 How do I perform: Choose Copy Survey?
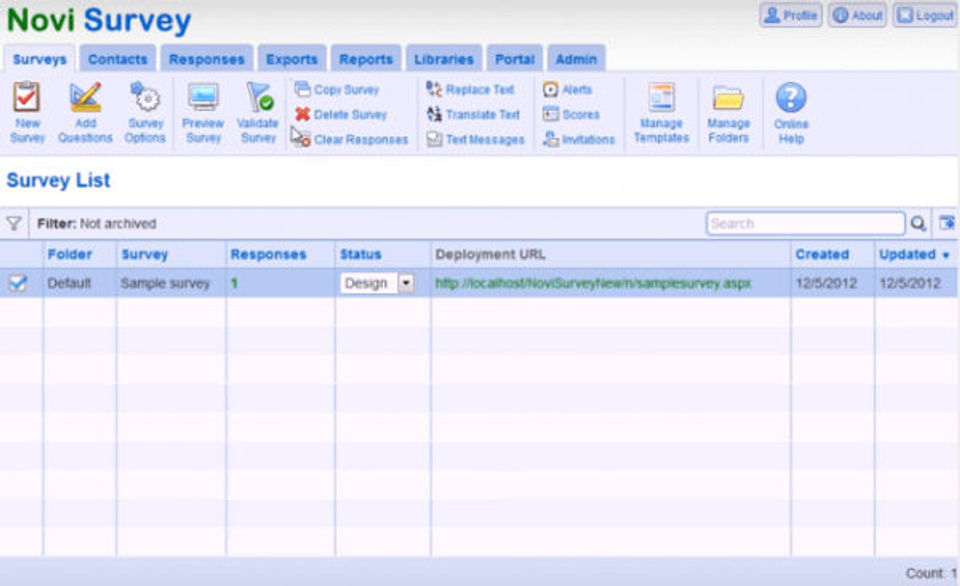pos(337,89)
